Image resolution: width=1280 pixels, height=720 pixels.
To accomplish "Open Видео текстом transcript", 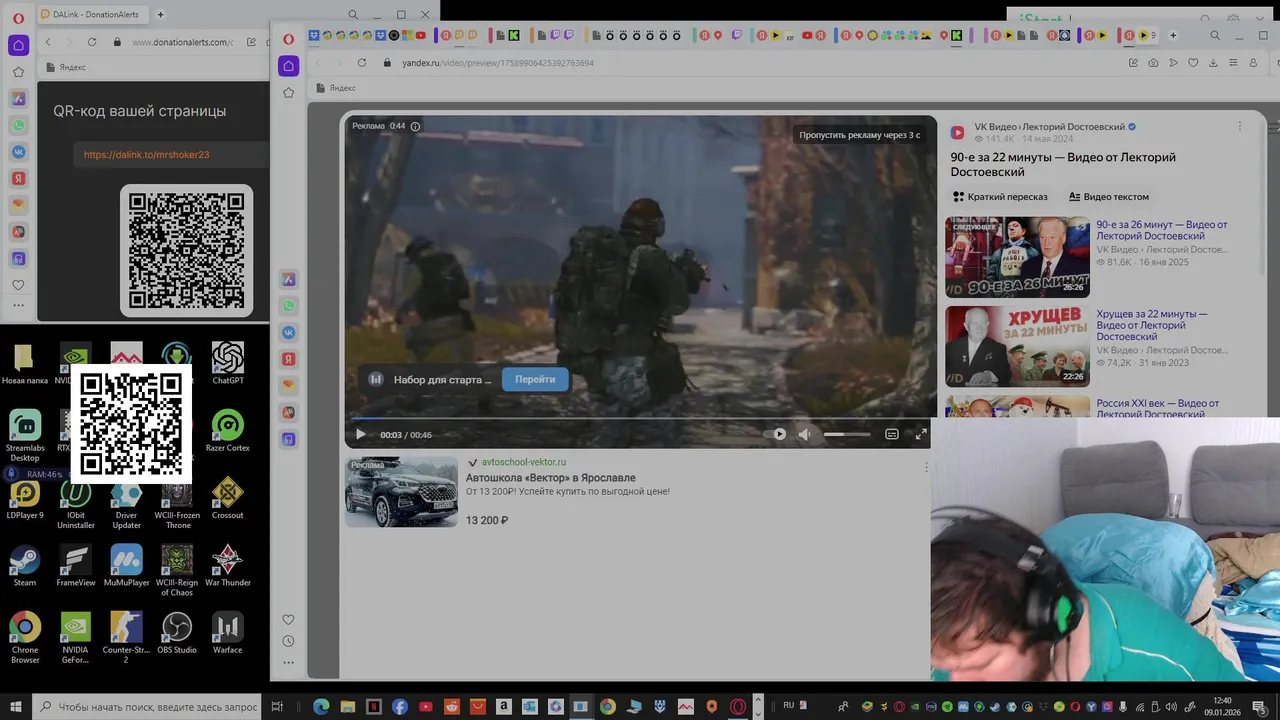I will tap(1109, 197).
